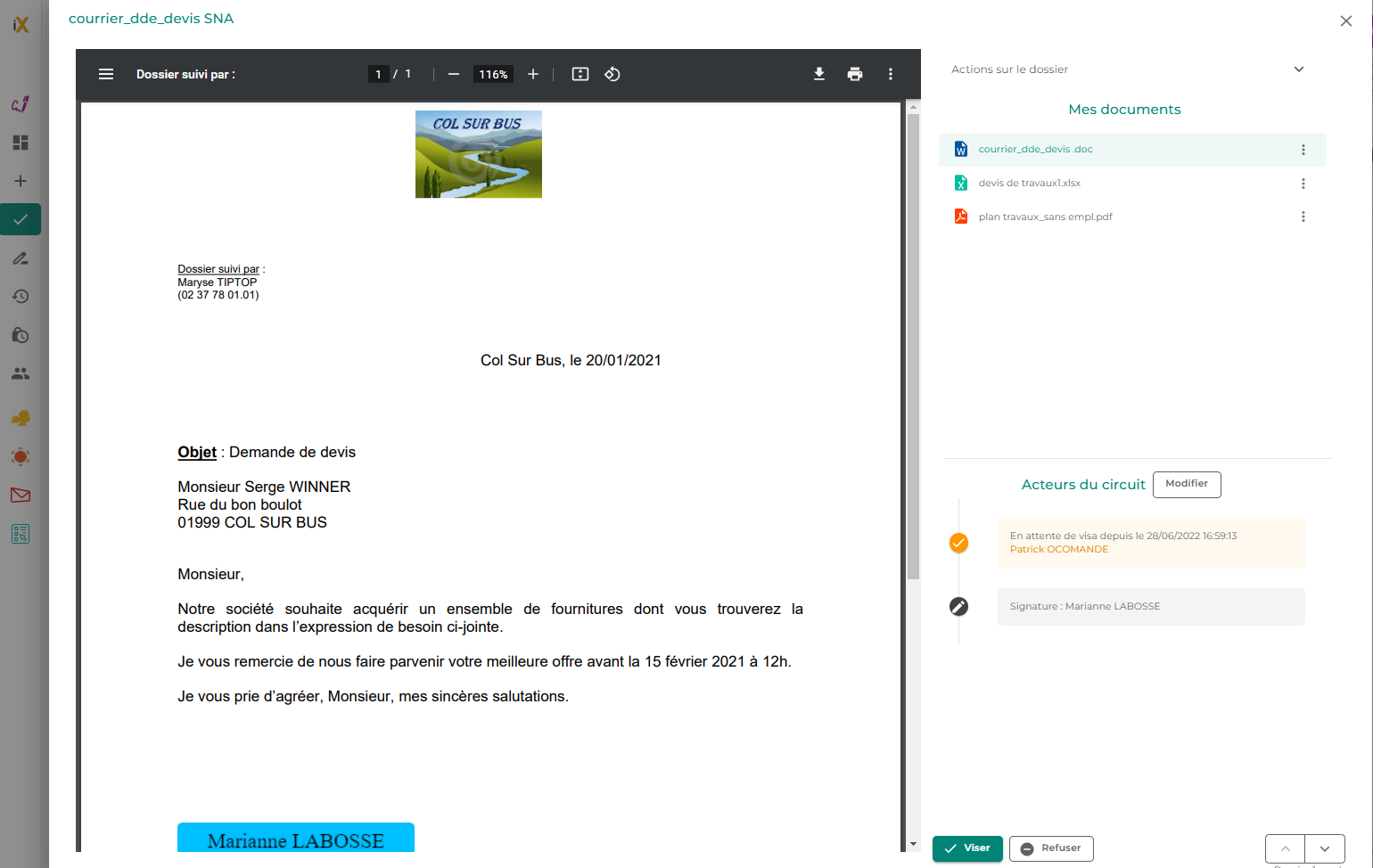Go to previous dossier with up chevron
Viewport: 1373px width, 868px height.
pos(1285,849)
